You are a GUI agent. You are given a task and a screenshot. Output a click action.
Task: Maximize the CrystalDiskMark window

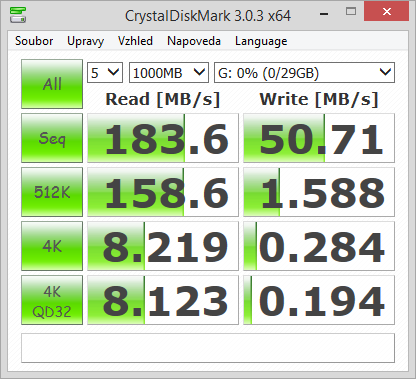point(351,12)
